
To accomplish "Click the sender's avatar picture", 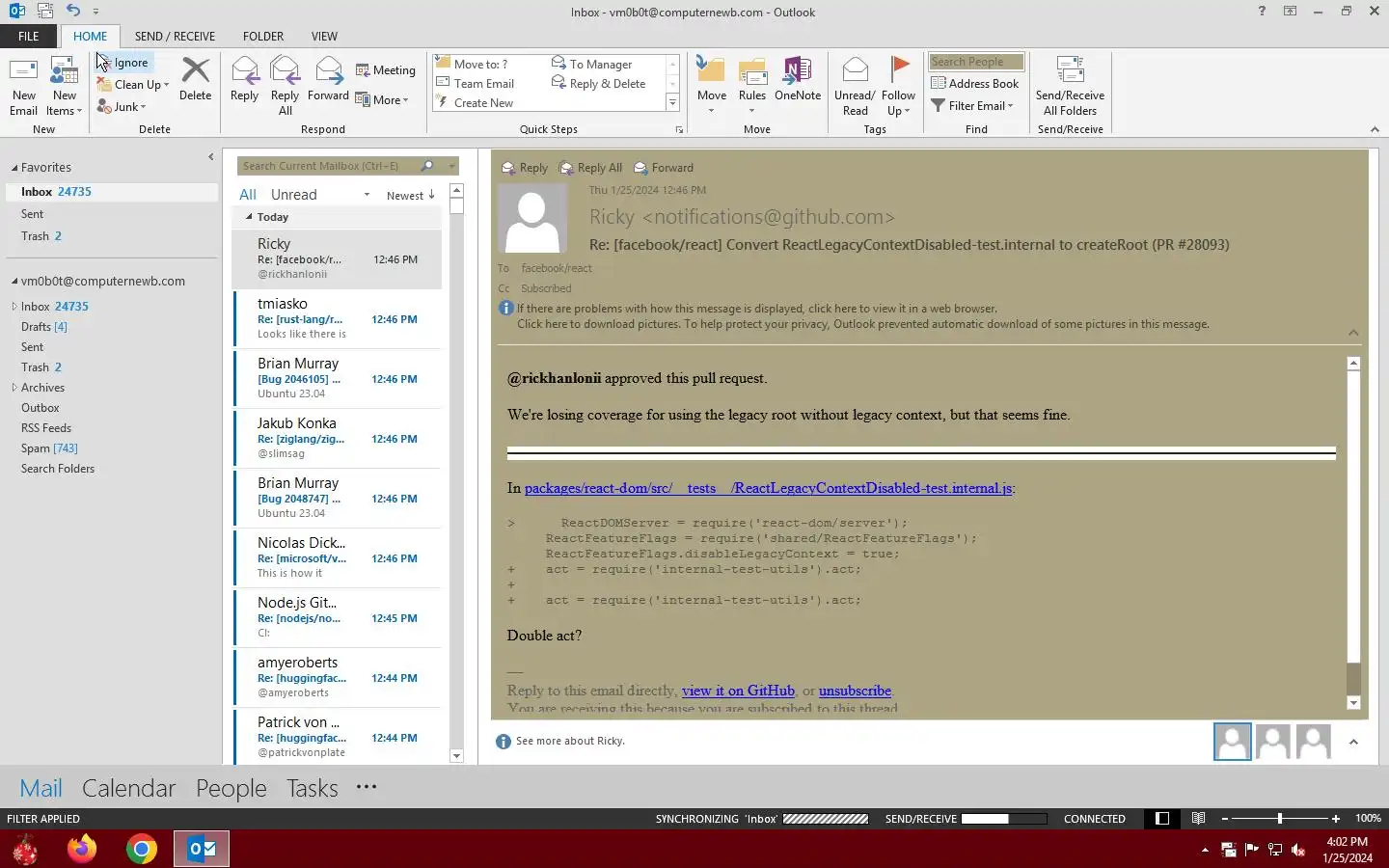I will 531,218.
